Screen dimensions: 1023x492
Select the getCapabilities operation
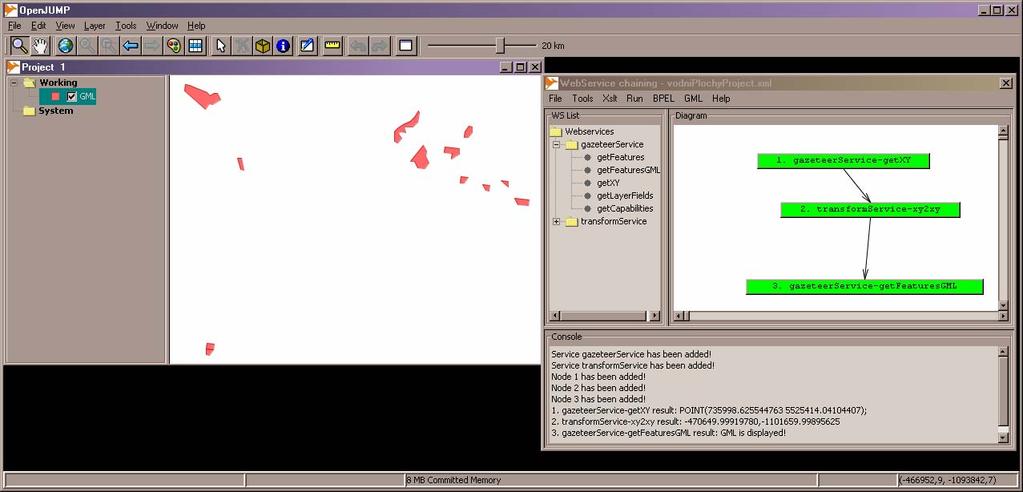tap(625, 209)
